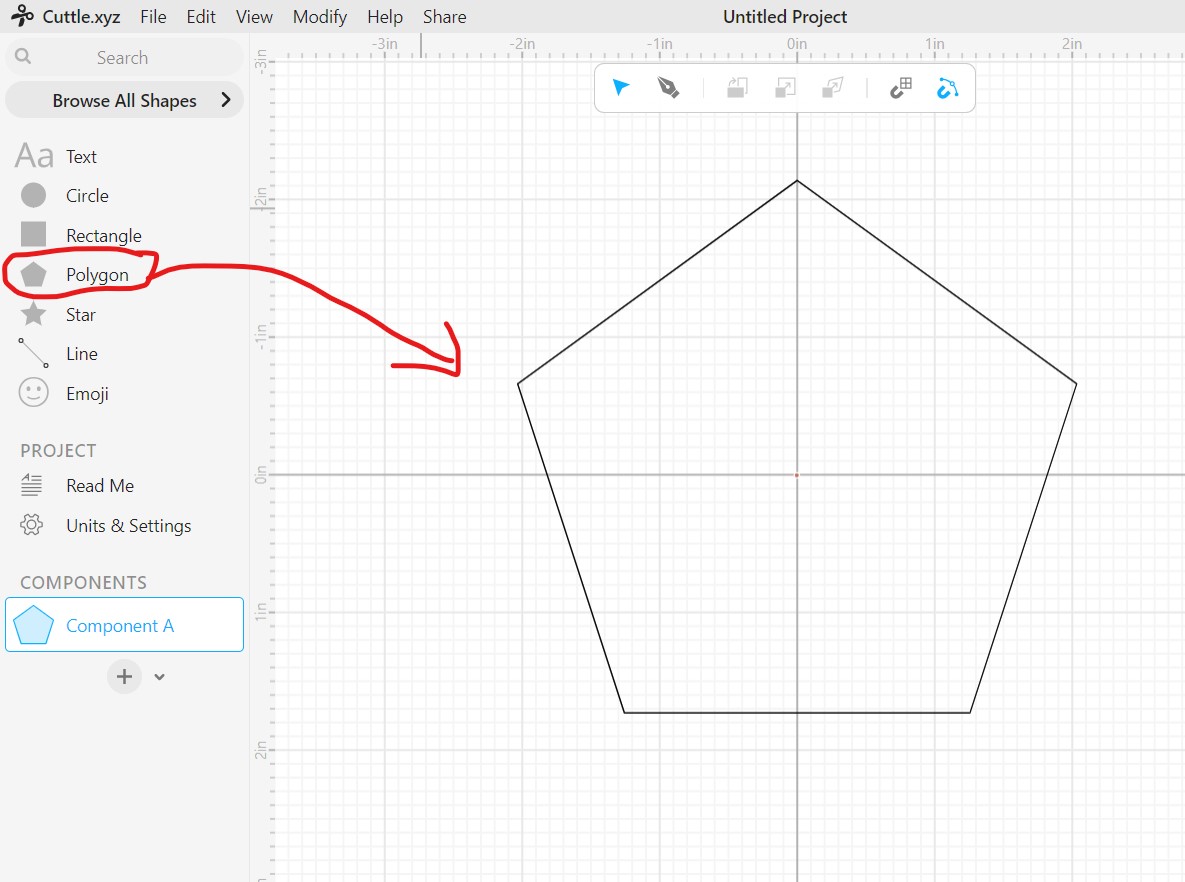Add a new component with plus button
Screen dimensions: 1185x882
pos(124,677)
